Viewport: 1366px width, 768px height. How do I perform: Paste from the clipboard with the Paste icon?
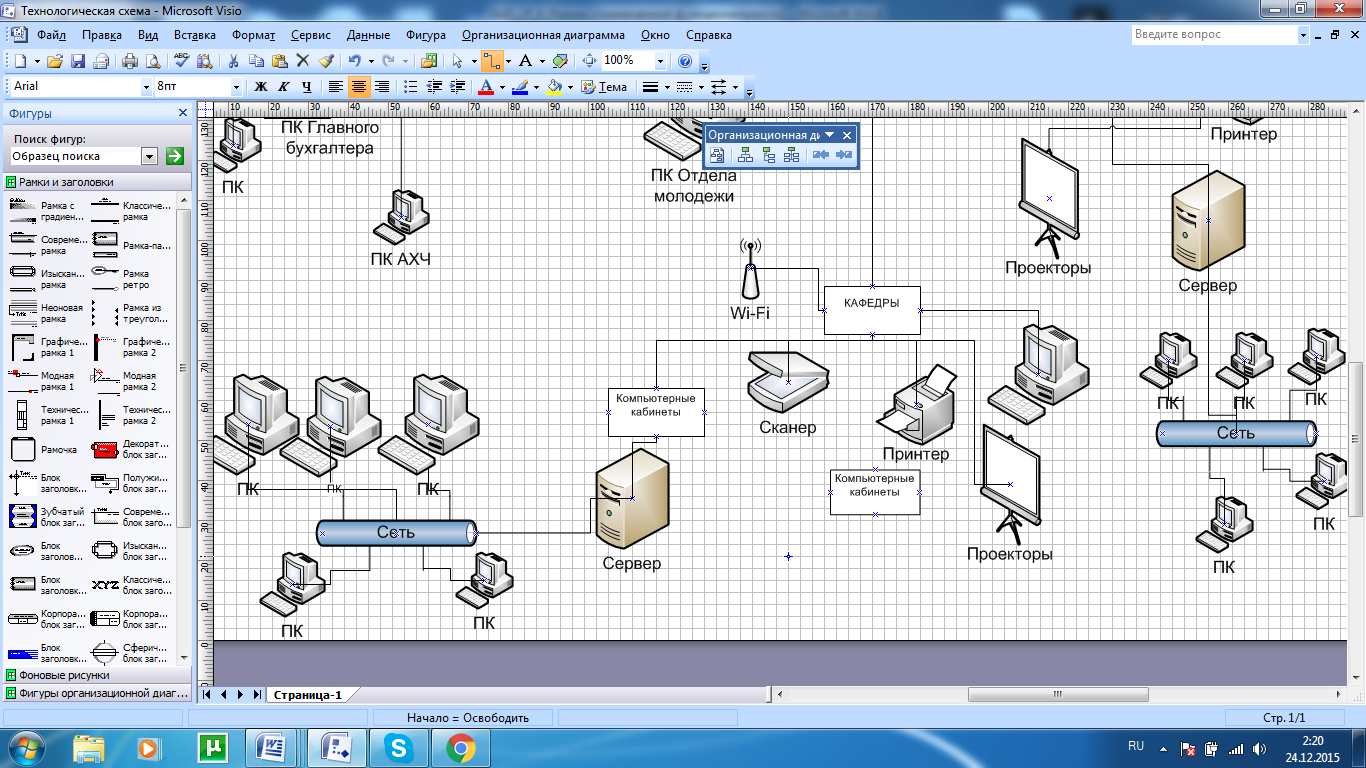(x=280, y=61)
